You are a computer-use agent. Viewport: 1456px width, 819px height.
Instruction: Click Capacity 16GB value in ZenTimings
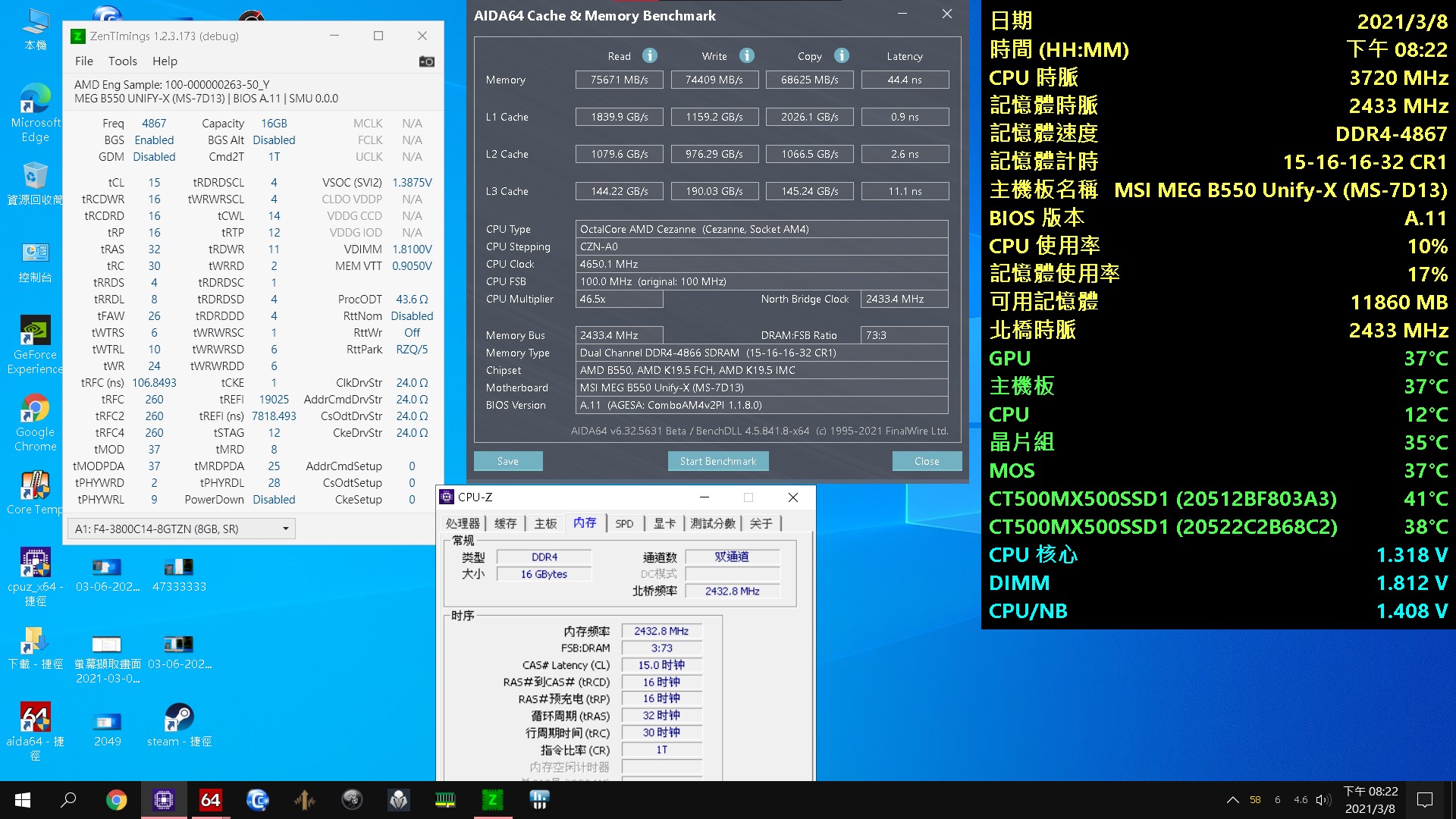pos(274,123)
